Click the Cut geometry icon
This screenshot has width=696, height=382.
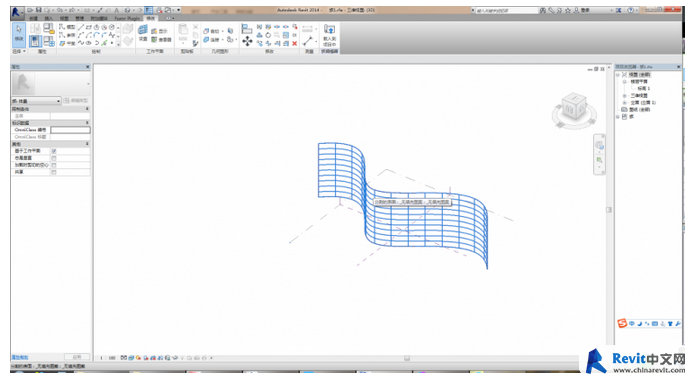point(206,31)
